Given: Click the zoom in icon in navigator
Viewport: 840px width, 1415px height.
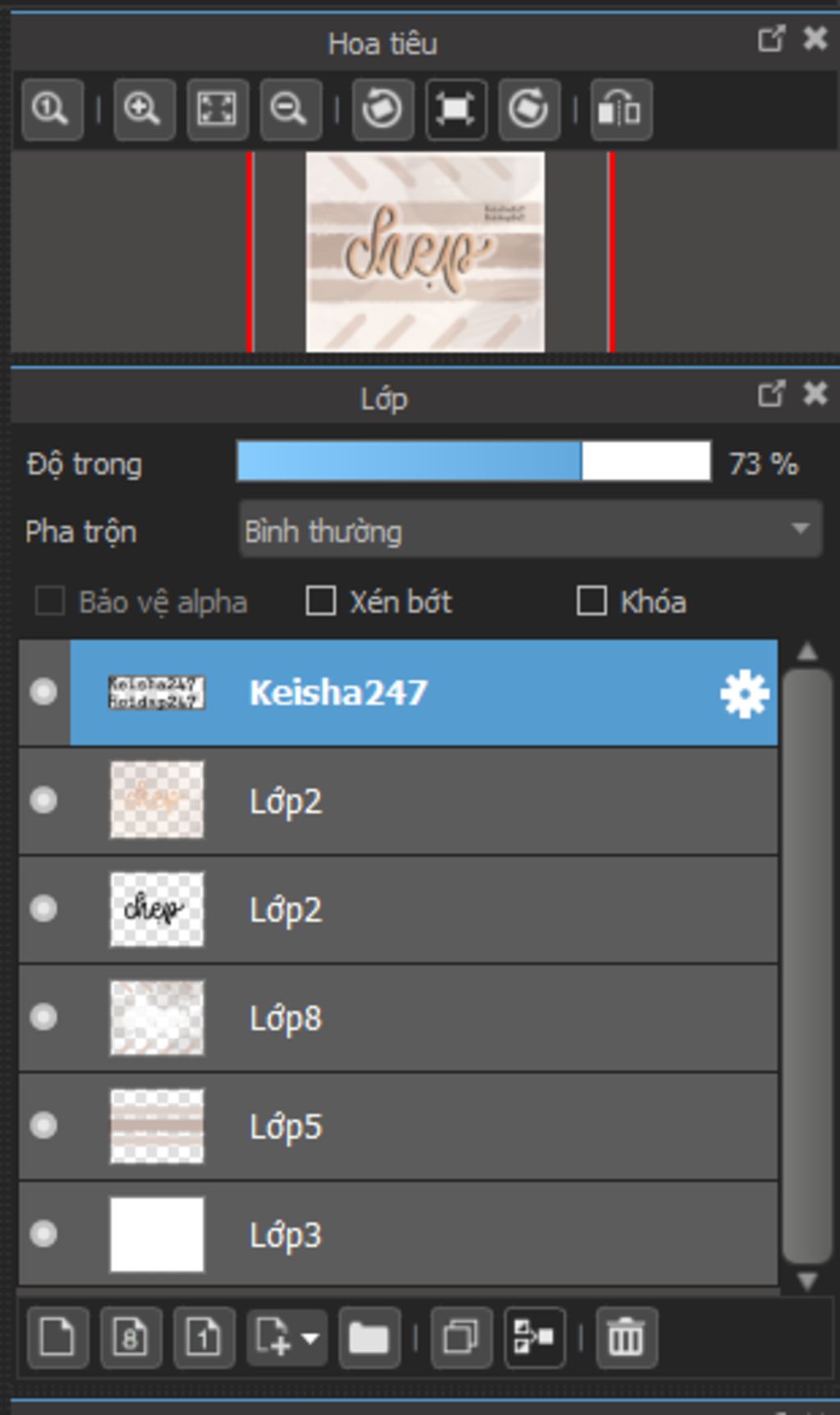Looking at the screenshot, I should 143,109.
